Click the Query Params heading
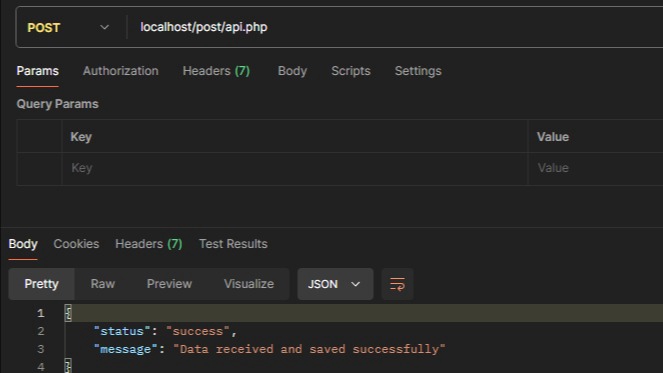This screenshot has width=663, height=373. tap(57, 104)
